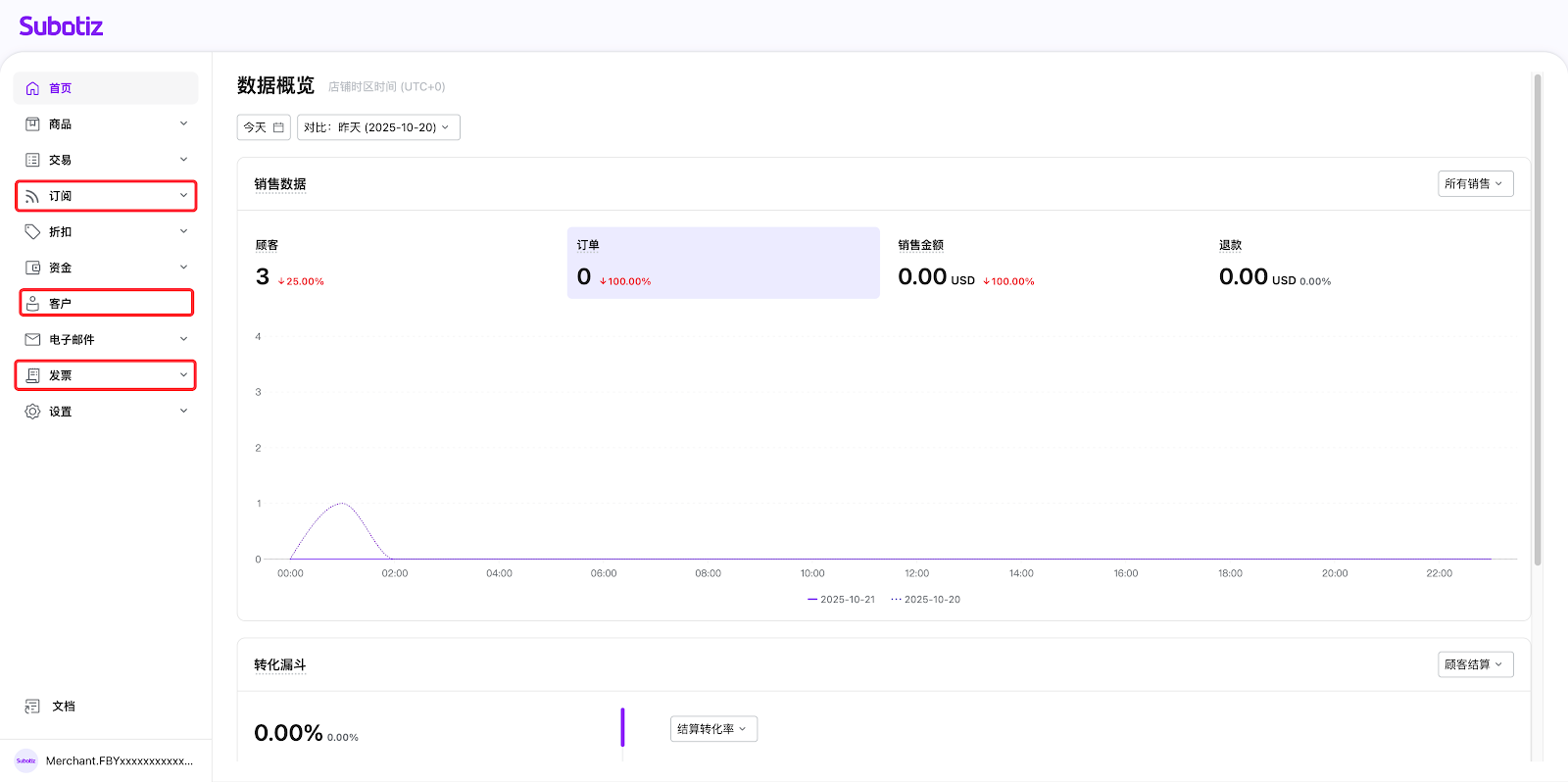Click the Merchant account profile at bottom
The height and width of the screenshot is (782, 1568).
point(106,760)
